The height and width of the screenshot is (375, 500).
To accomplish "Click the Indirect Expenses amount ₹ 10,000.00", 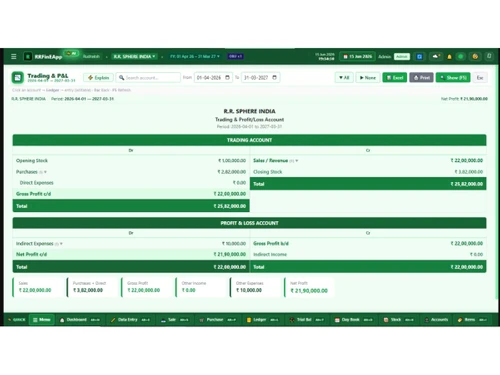I will point(234,244).
